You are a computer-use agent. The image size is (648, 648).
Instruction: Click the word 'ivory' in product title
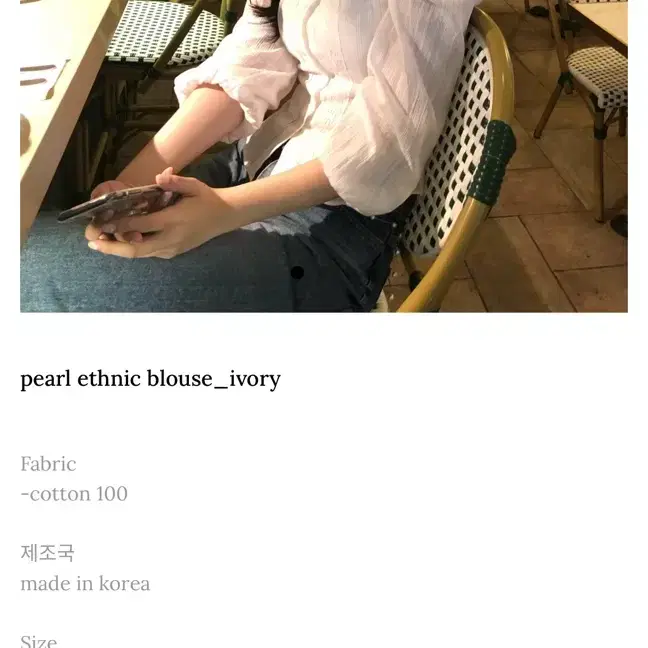255,379
